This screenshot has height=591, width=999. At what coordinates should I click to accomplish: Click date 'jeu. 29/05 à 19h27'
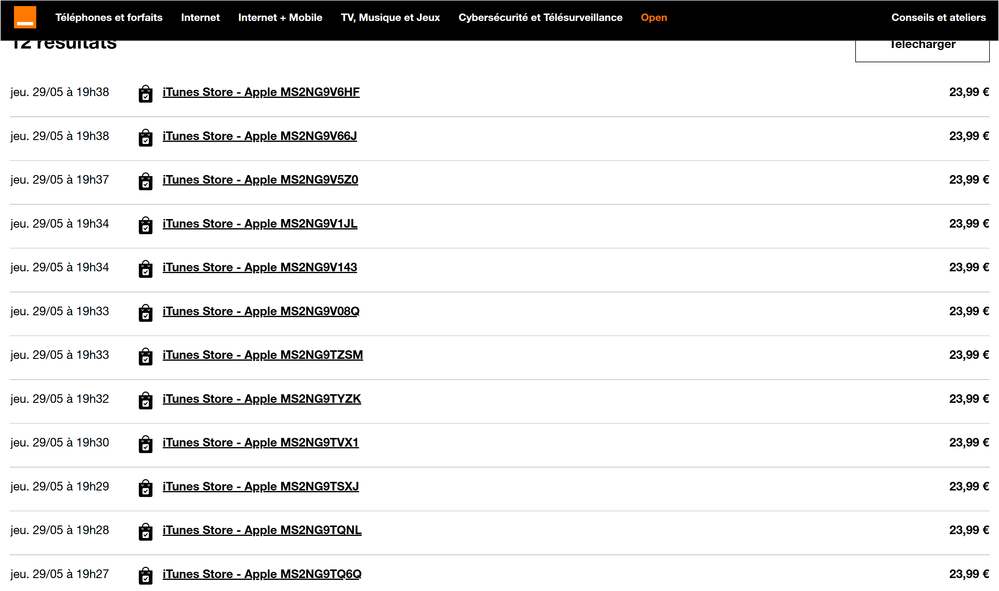click(60, 574)
